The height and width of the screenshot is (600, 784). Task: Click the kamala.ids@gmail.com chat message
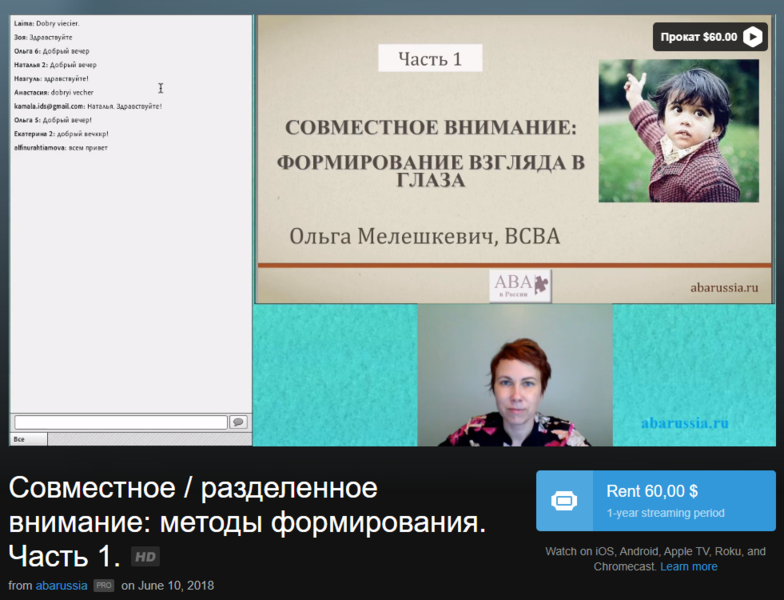[x=88, y=106]
